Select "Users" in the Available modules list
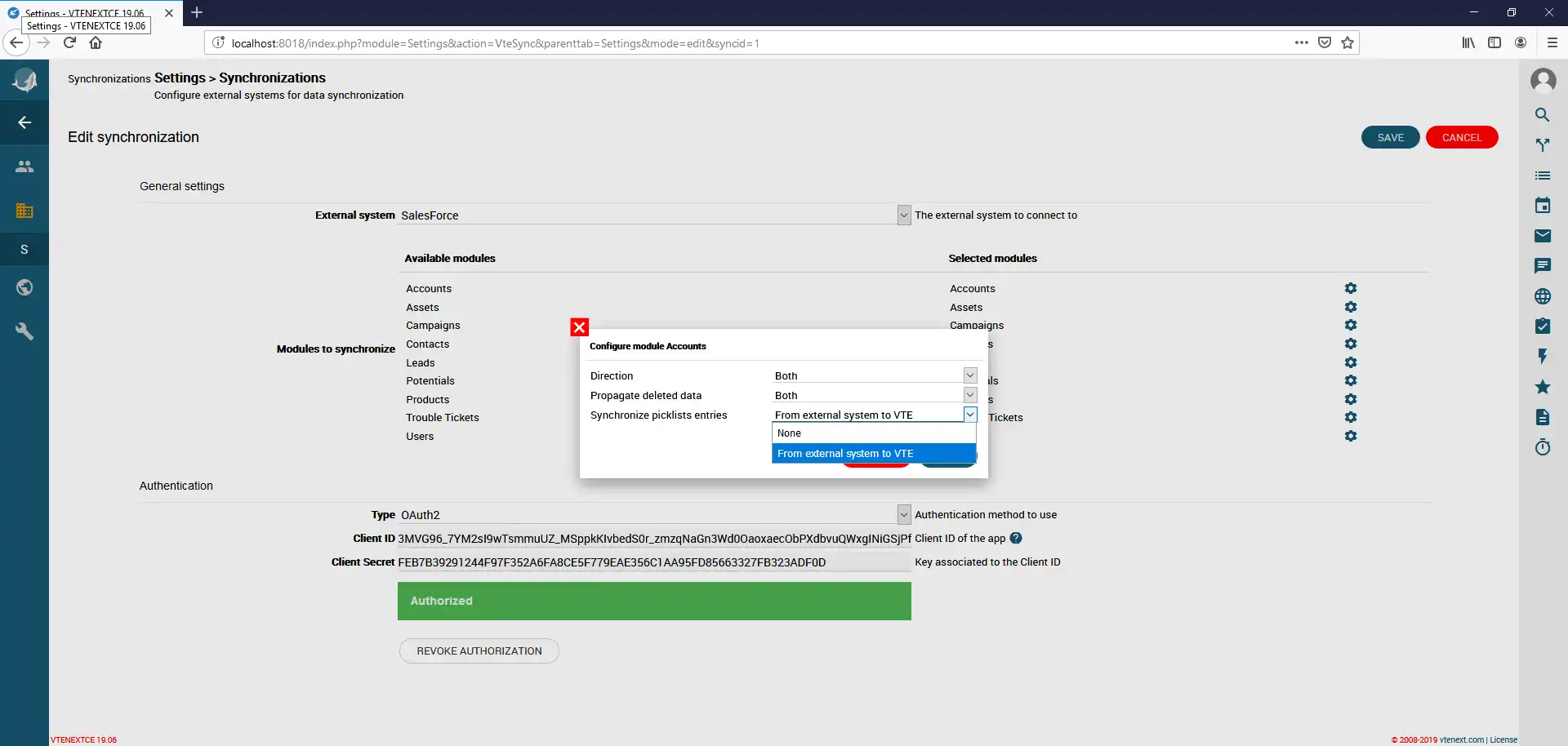 420,437
